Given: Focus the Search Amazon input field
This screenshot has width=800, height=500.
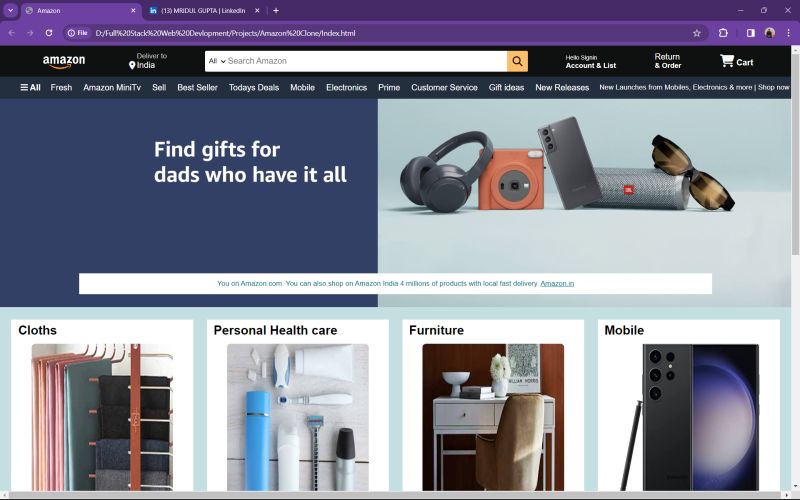Looking at the screenshot, I should (x=366, y=61).
